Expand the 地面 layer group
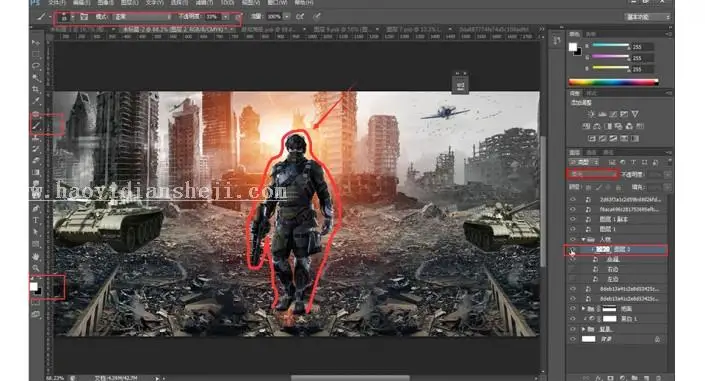This screenshot has height=381, width=705. pyautogui.click(x=583, y=309)
